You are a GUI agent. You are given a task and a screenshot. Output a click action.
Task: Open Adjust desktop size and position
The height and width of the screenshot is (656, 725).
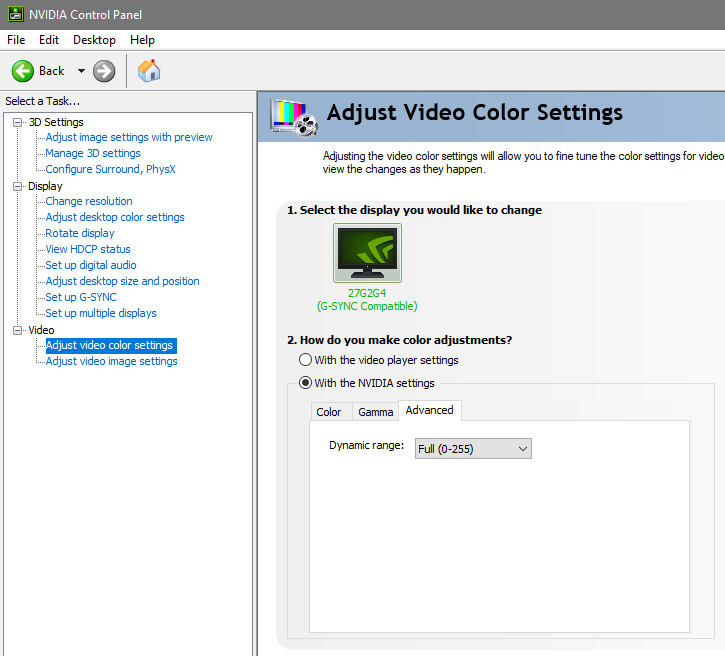click(123, 281)
